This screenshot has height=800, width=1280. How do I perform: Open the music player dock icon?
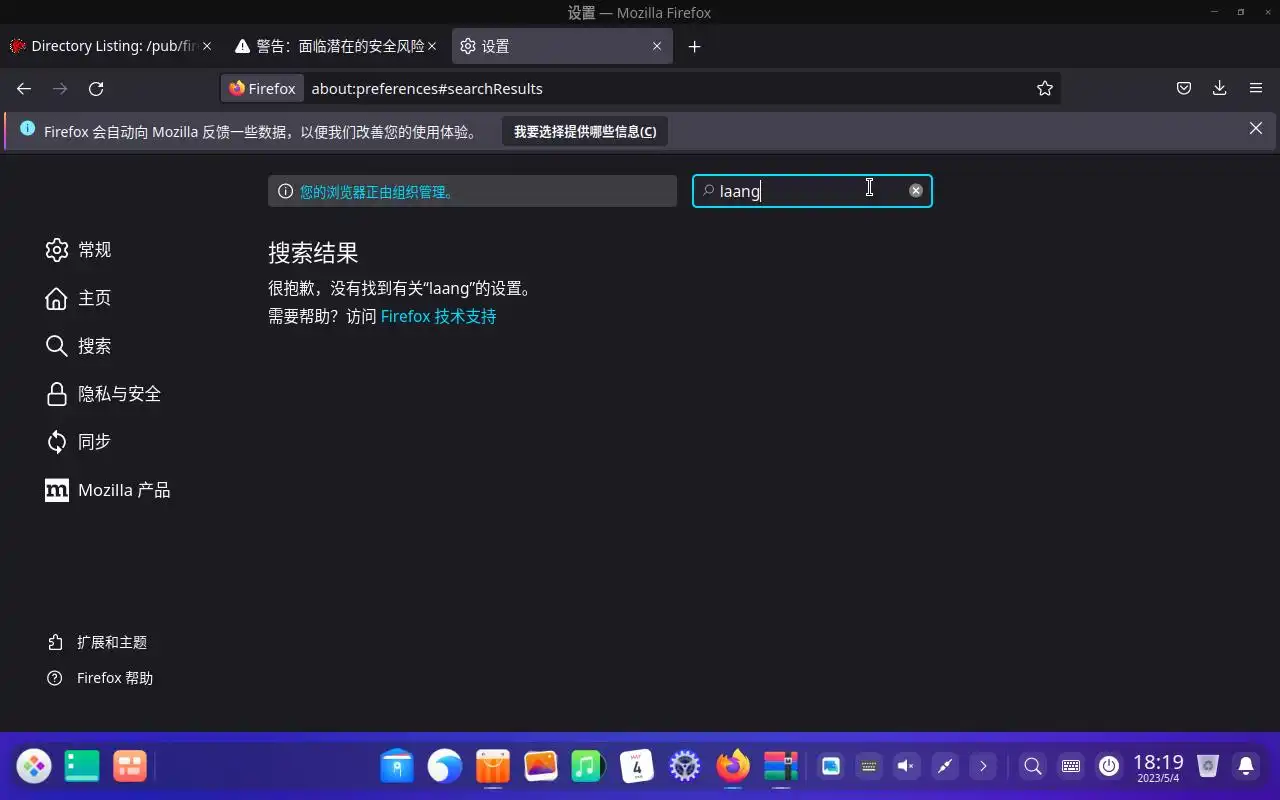(x=589, y=766)
